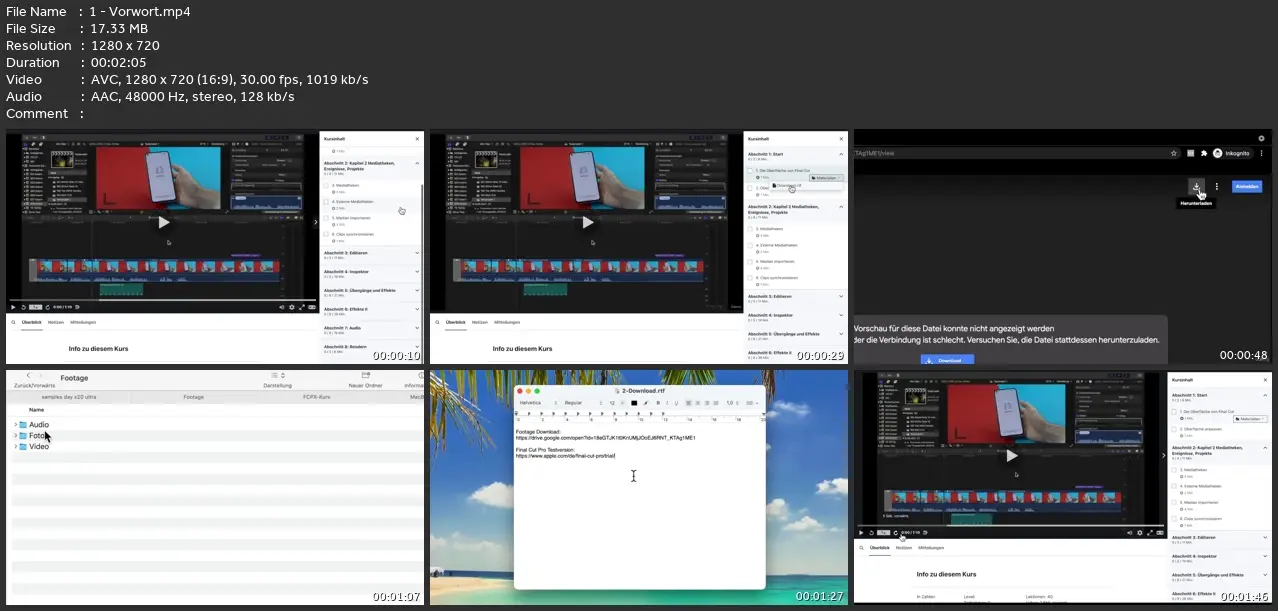Toggle Bold in the TextEdit toolbar
This screenshot has height=611, width=1278.
pos(658,403)
